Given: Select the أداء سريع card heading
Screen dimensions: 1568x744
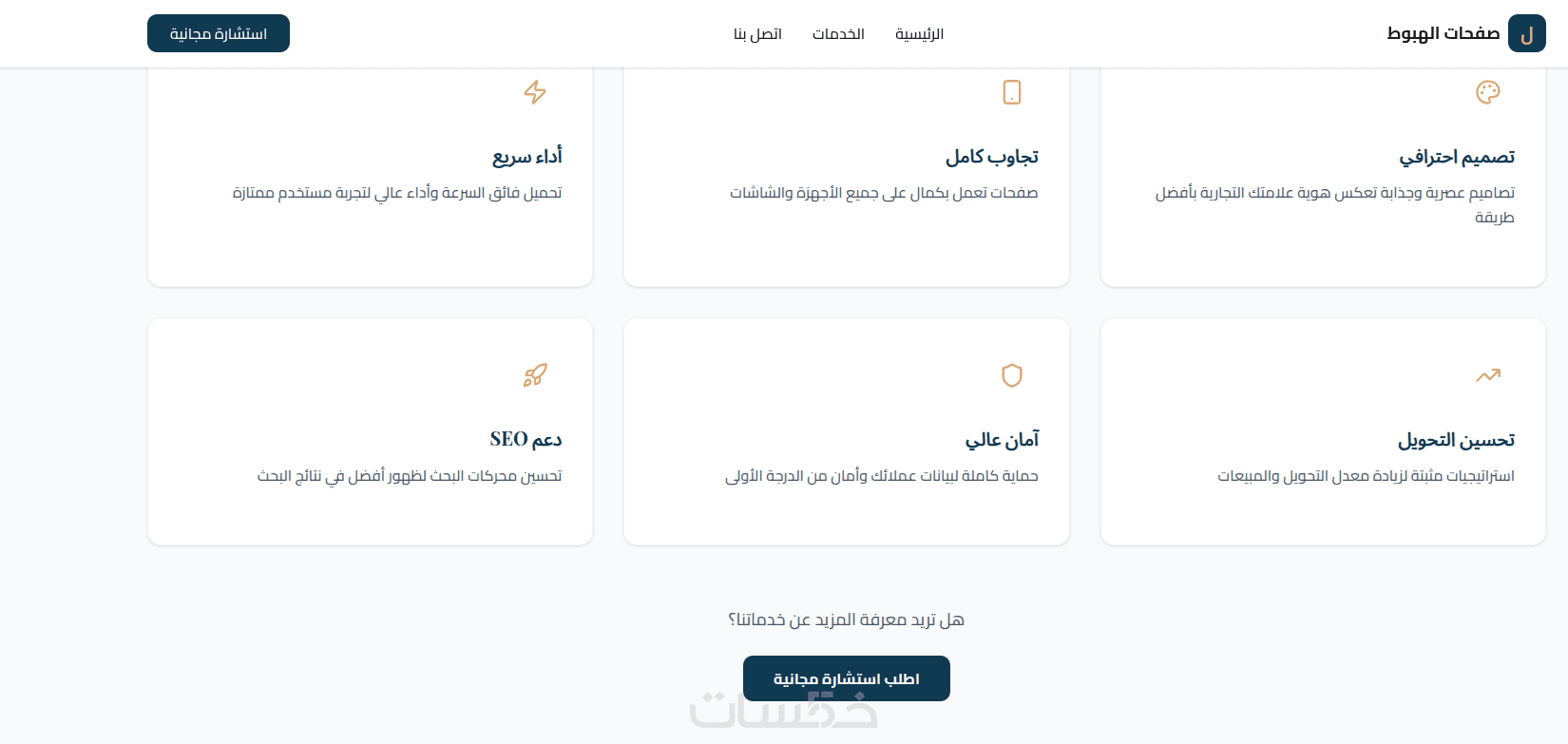Looking at the screenshot, I should (x=527, y=157).
